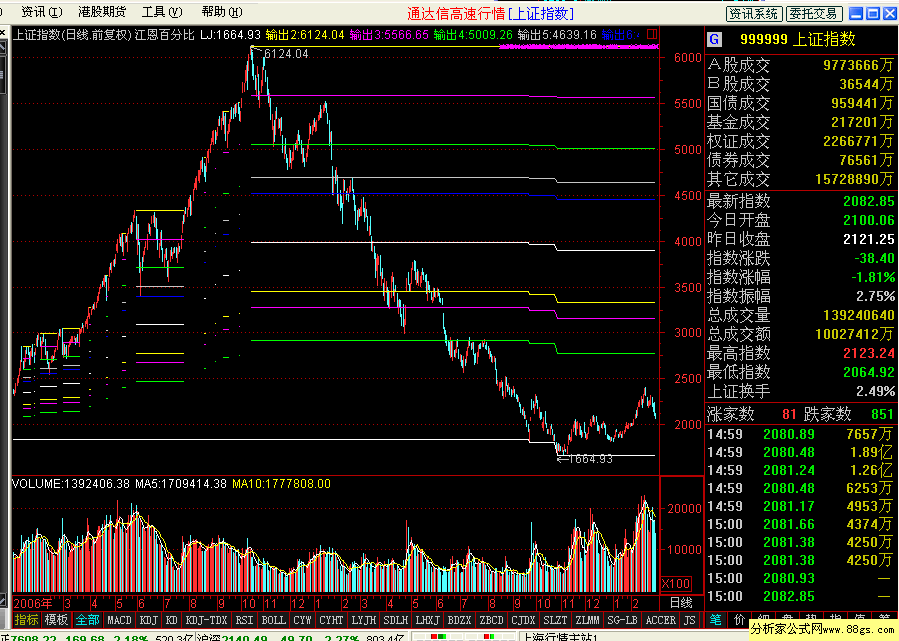
Task: Click the 权证成交 row
Action: (800, 141)
